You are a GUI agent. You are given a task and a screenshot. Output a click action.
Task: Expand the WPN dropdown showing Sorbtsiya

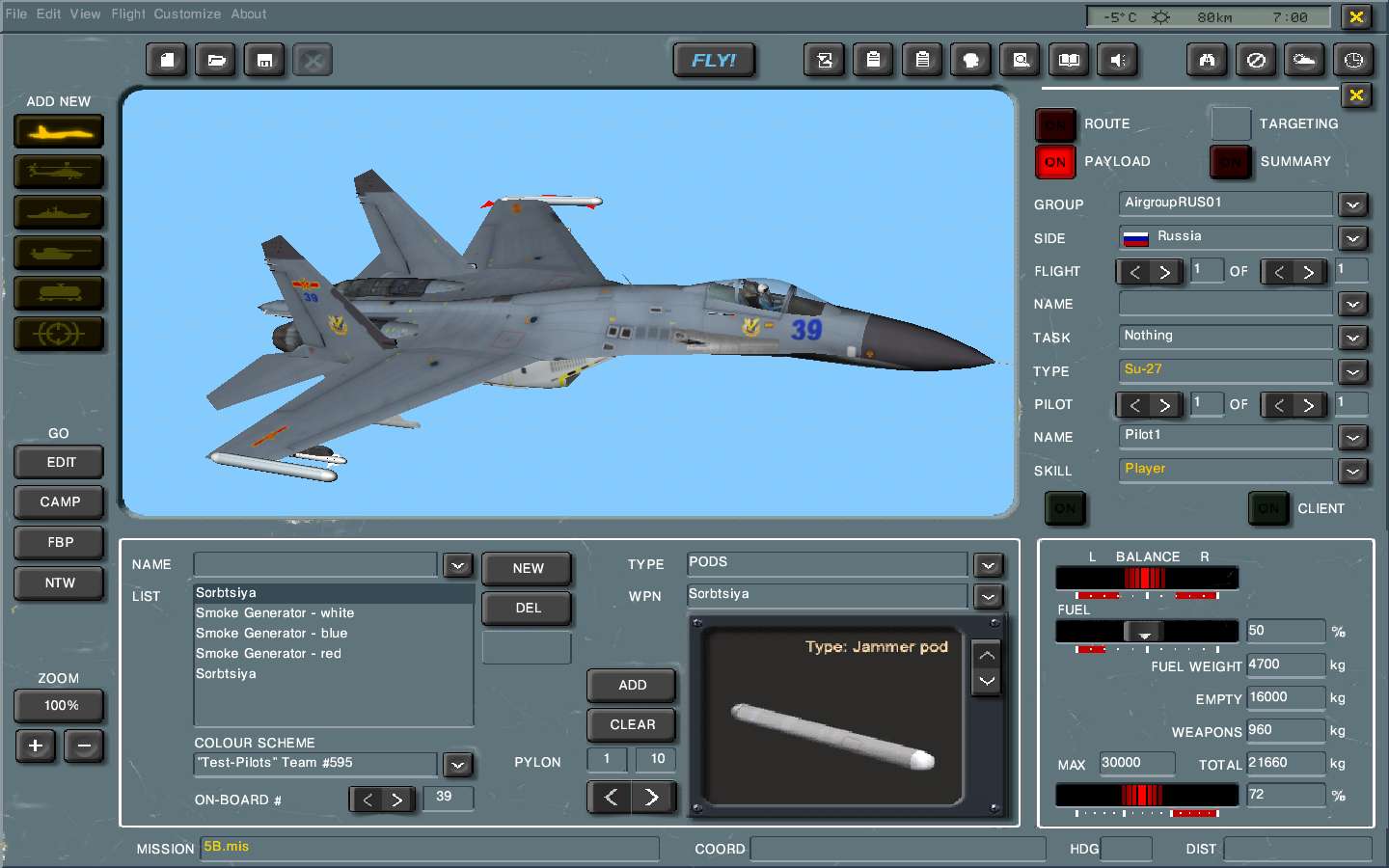click(x=989, y=597)
